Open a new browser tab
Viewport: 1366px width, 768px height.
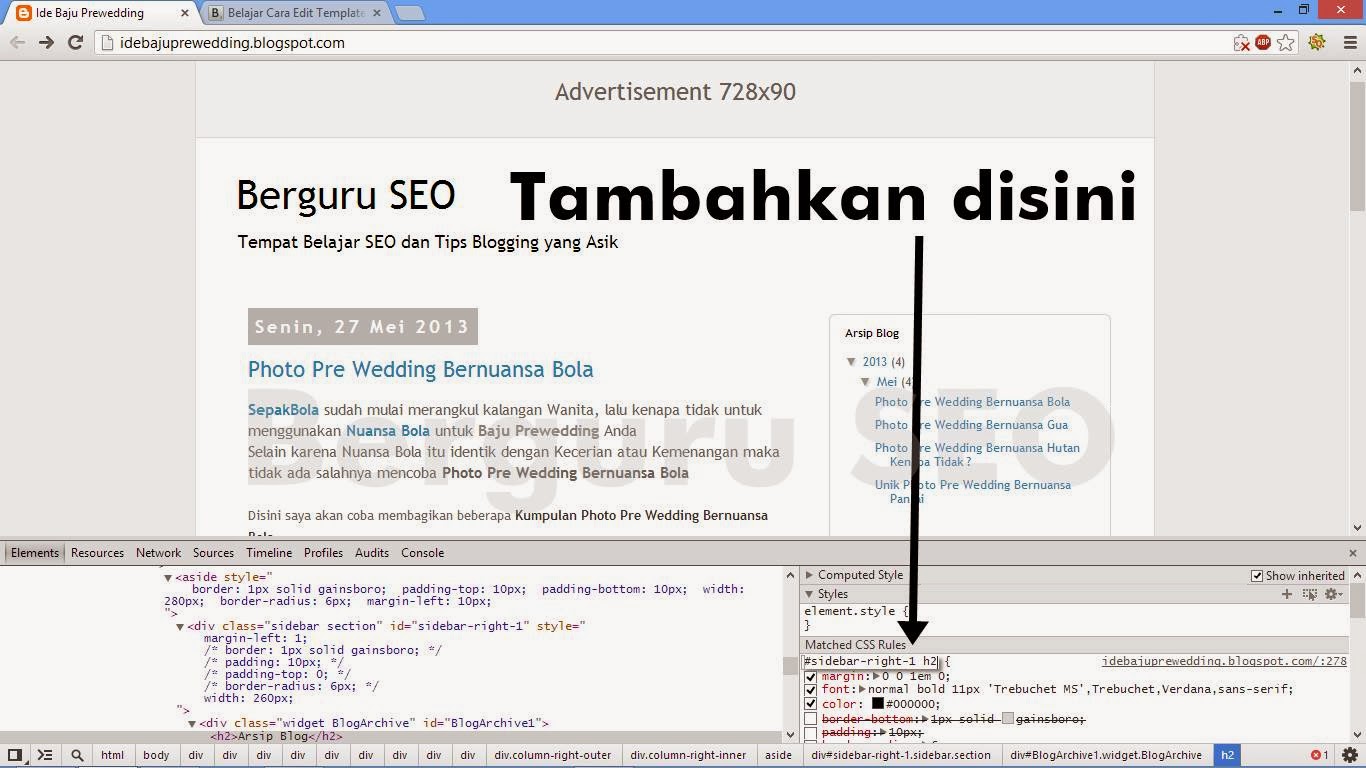(409, 13)
